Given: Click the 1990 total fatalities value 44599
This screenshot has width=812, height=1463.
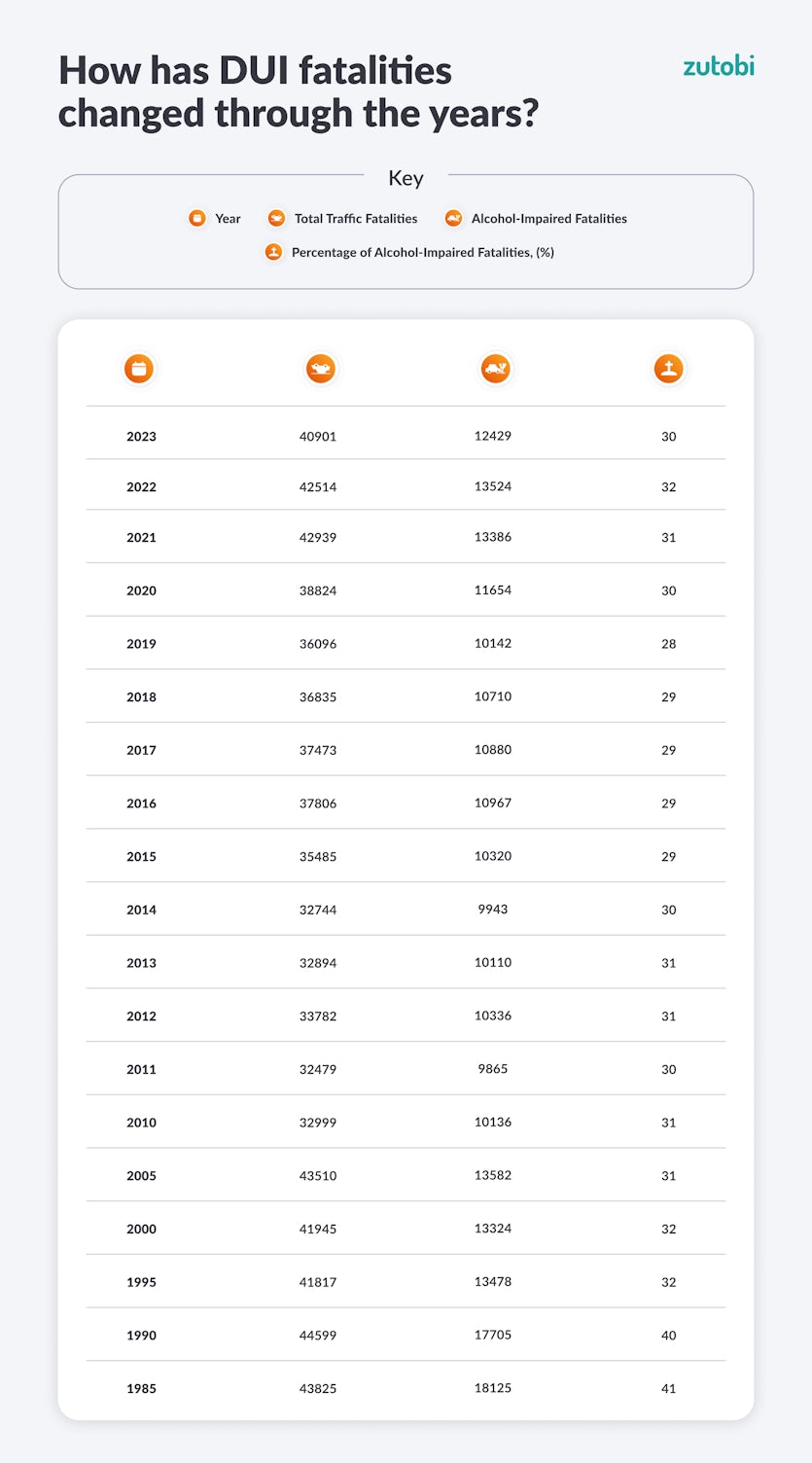Looking at the screenshot, I should [318, 1336].
